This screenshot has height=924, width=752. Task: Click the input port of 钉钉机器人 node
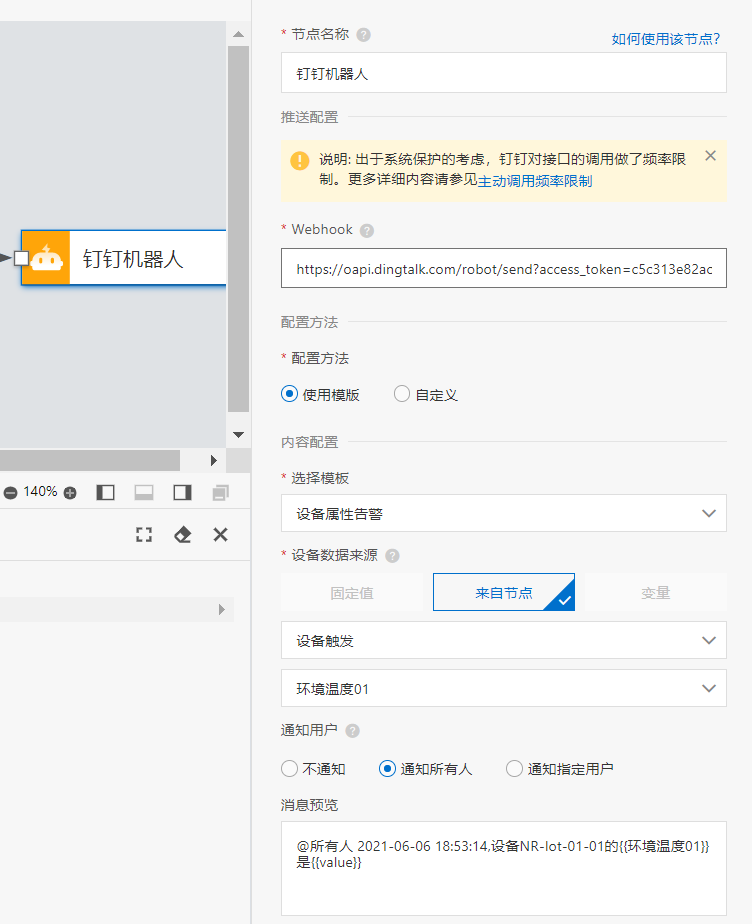21,258
